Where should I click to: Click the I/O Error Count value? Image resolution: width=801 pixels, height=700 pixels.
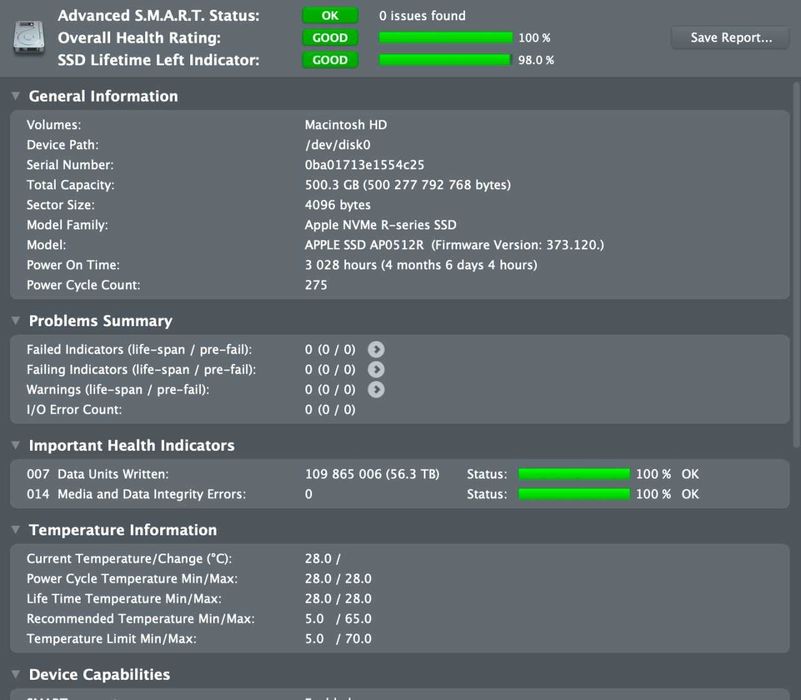coord(330,409)
